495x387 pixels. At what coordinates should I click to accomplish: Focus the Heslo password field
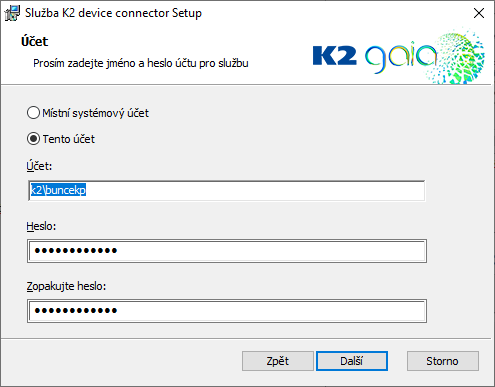227,251
